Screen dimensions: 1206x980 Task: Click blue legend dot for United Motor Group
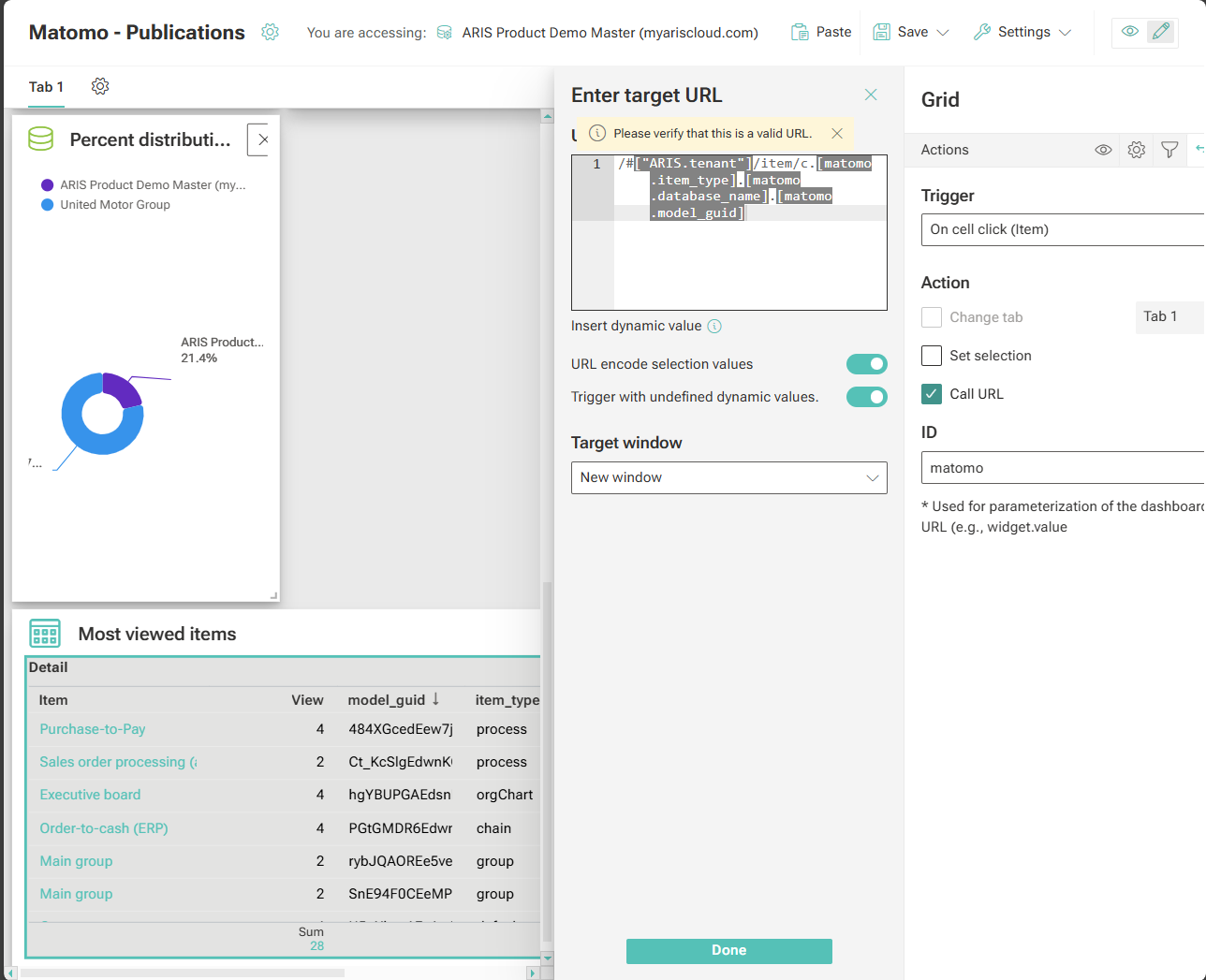coord(48,205)
